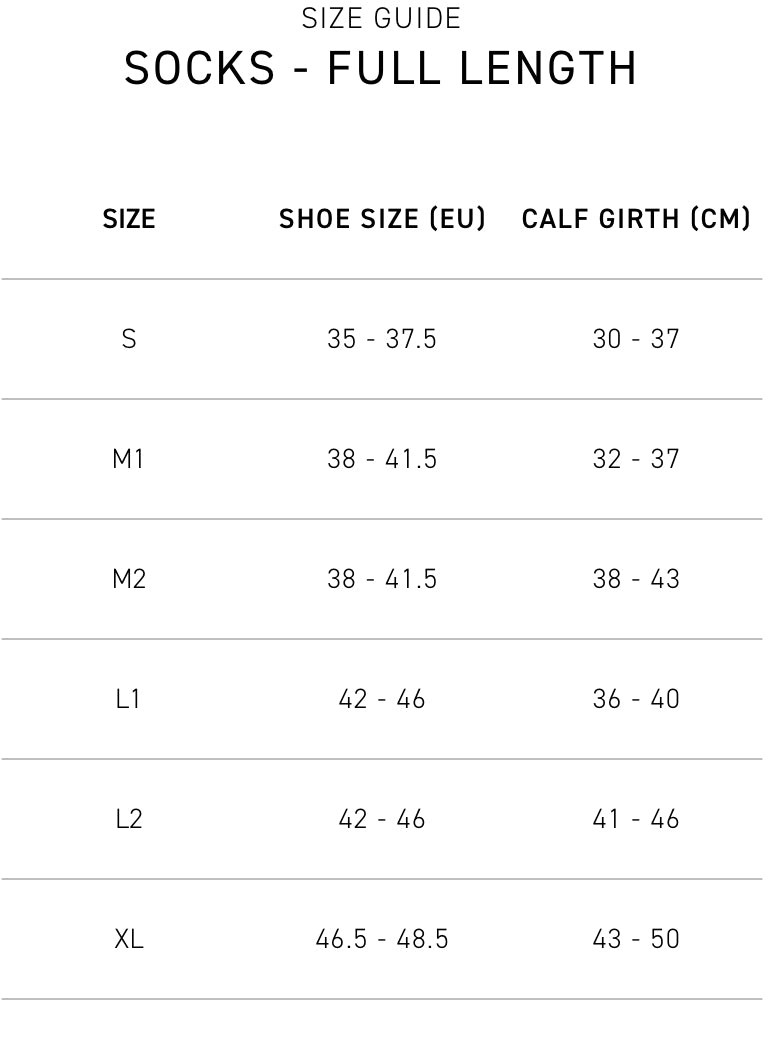Click the L1 size label
The width and height of the screenshot is (764, 1060).
click(129, 699)
